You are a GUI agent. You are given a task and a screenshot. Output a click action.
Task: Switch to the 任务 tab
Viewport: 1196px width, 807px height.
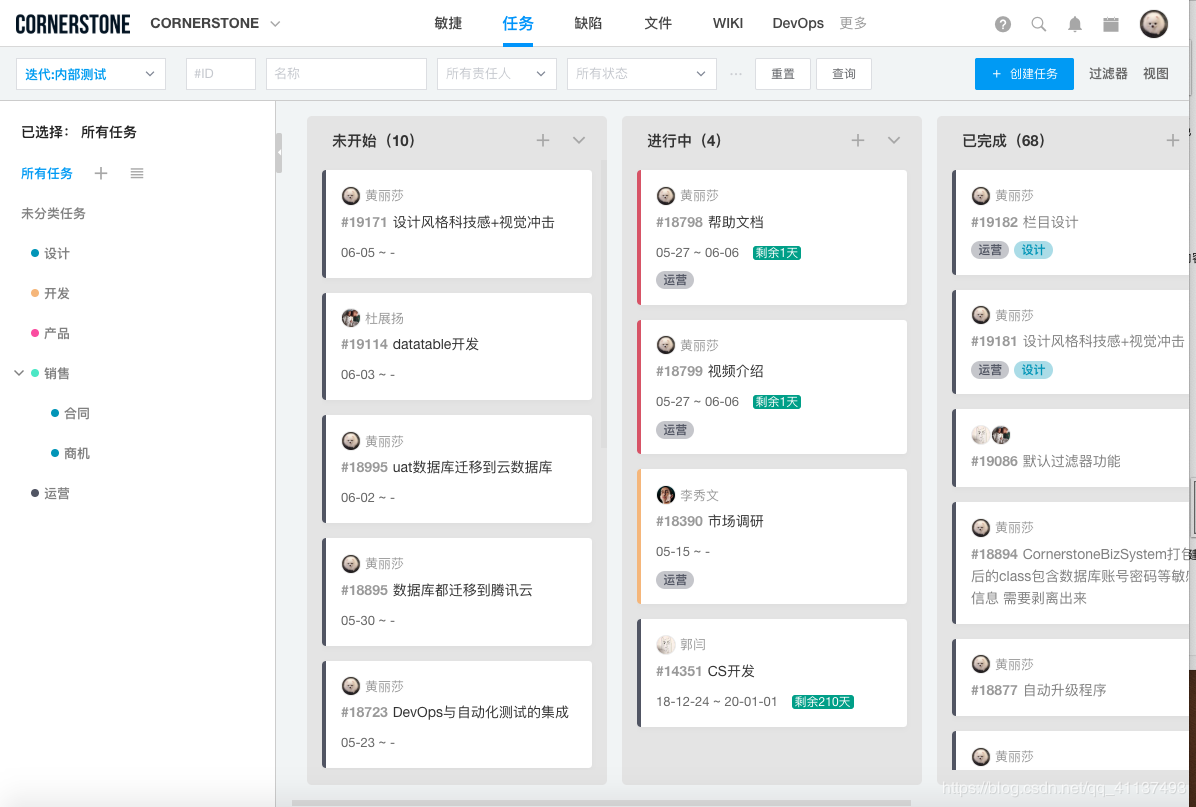point(517,24)
